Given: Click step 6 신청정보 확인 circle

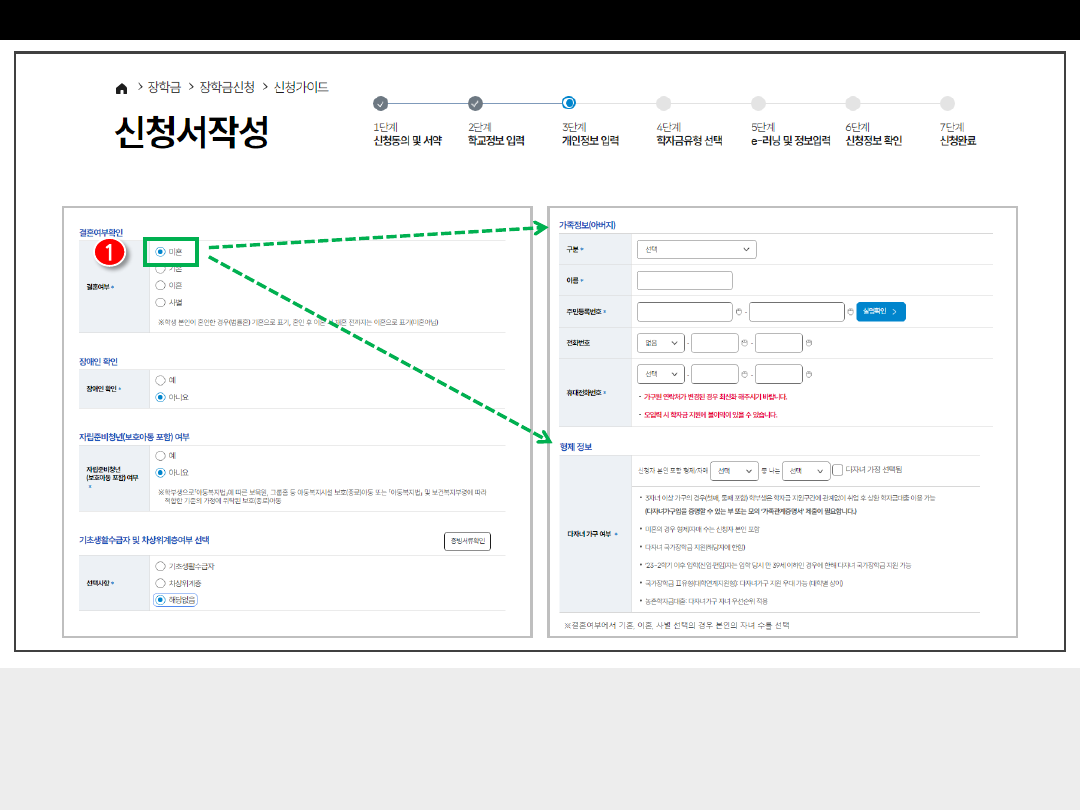Looking at the screenshot, I should pyautogui.click(x=853, y=103).
